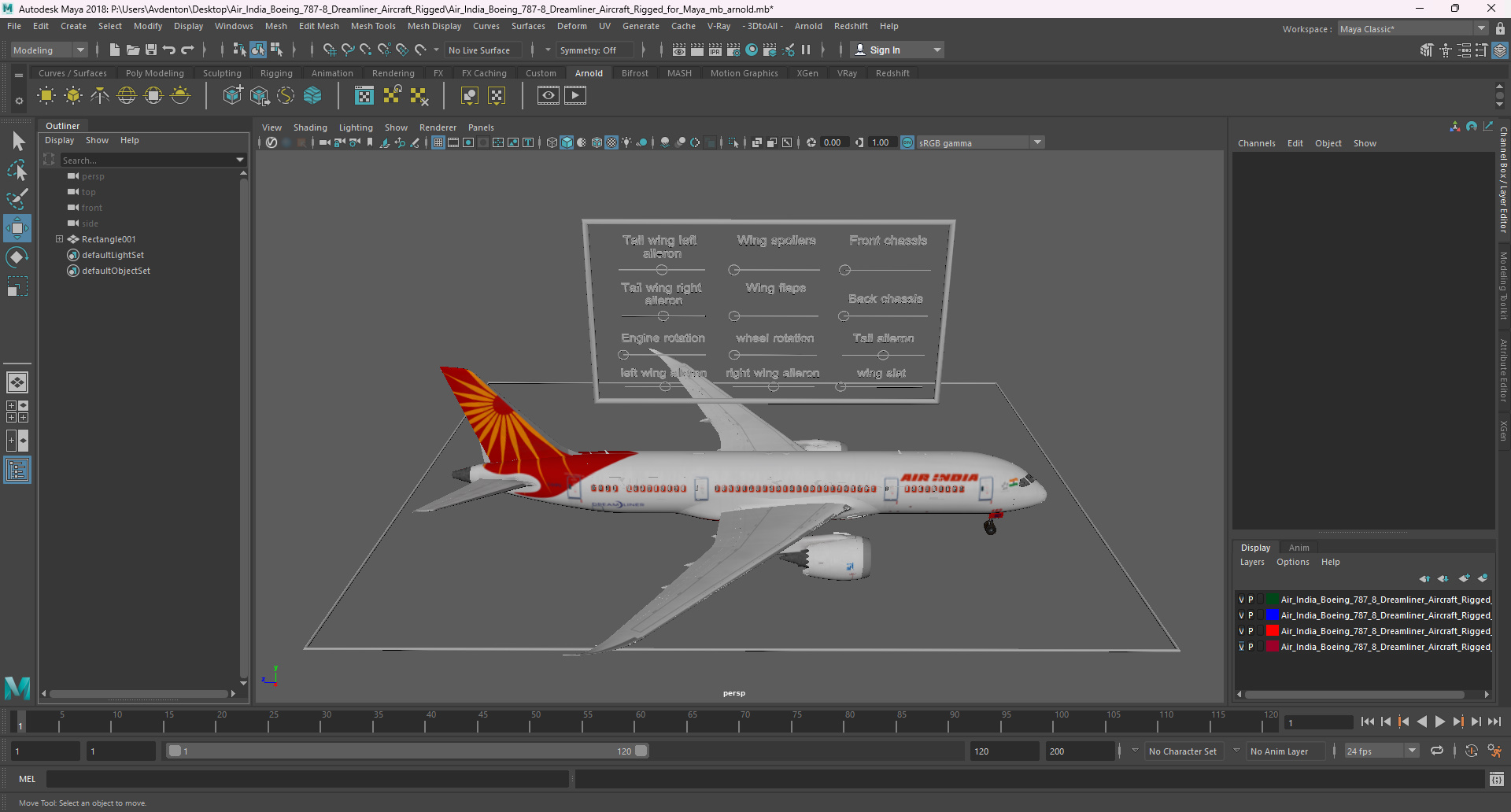Redo the last action

coord(187,50)
